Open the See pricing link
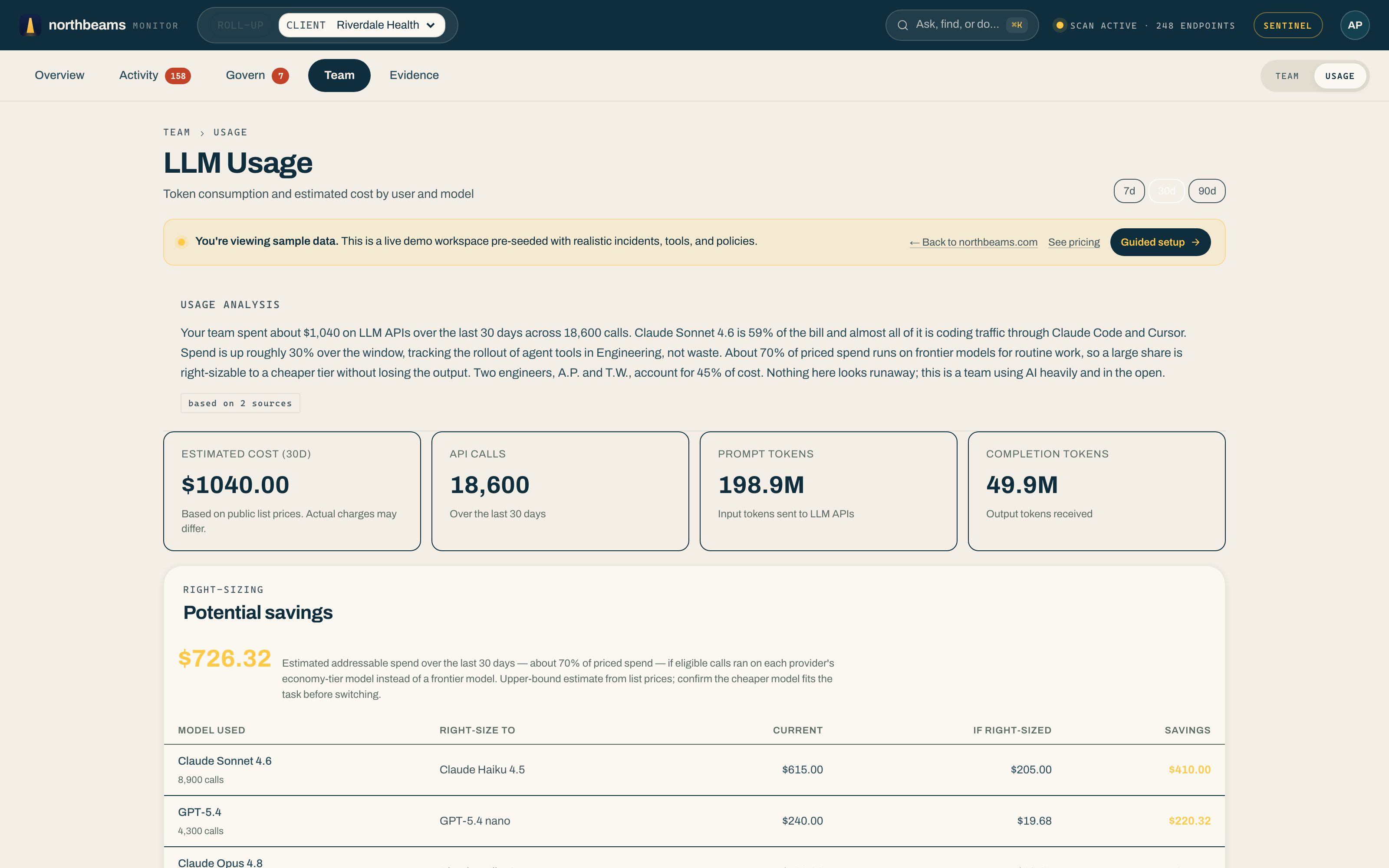The image size is (1389, 868). tap(1074, 242)
